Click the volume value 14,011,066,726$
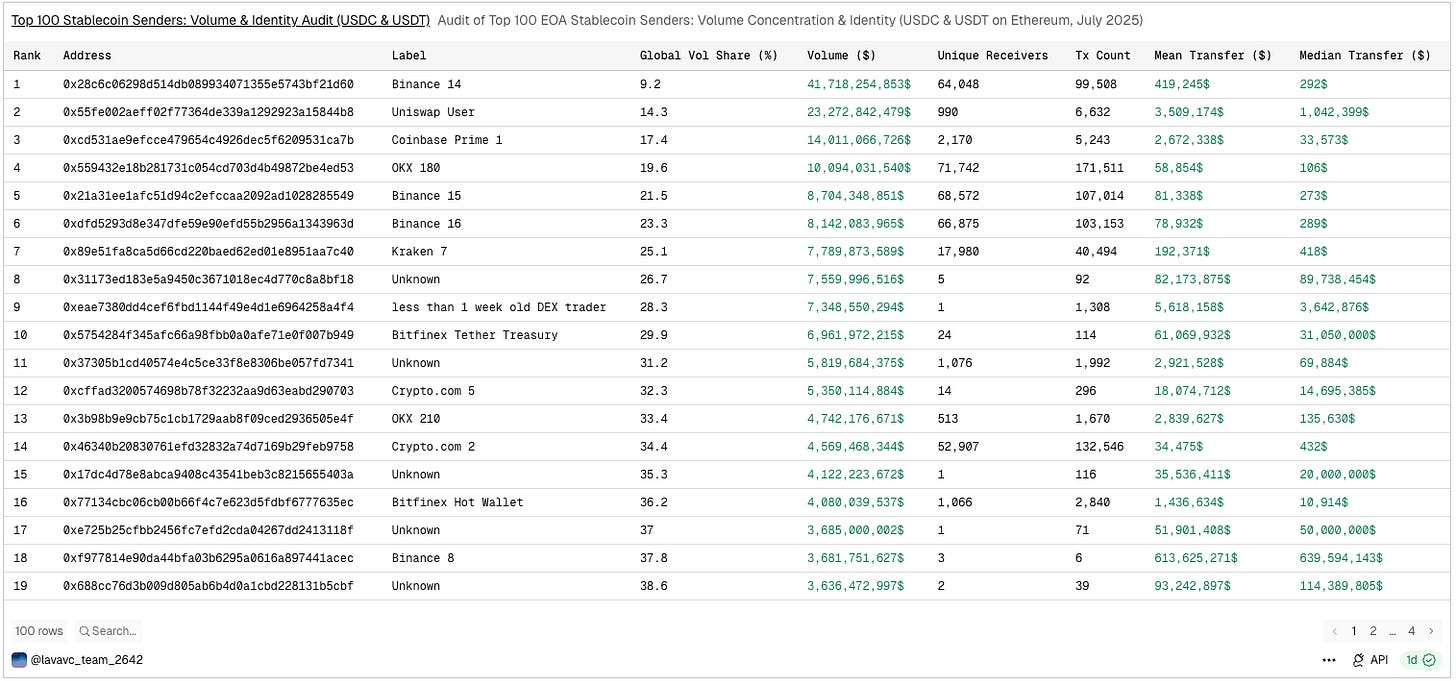1456x681 pixels. click(859, 140)
